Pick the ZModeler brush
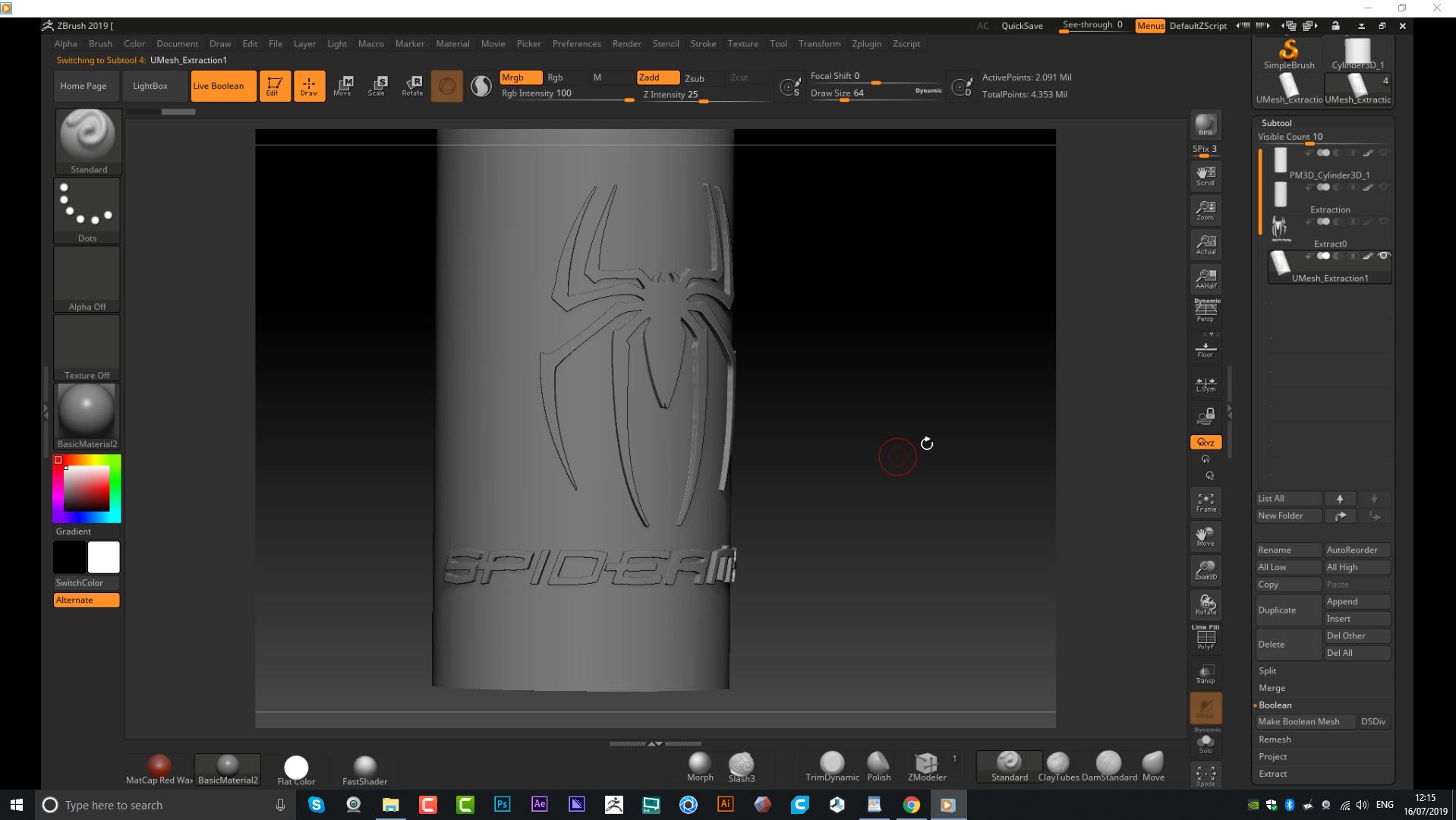This screenshot has height=820, width=1456. pos(927,767)
